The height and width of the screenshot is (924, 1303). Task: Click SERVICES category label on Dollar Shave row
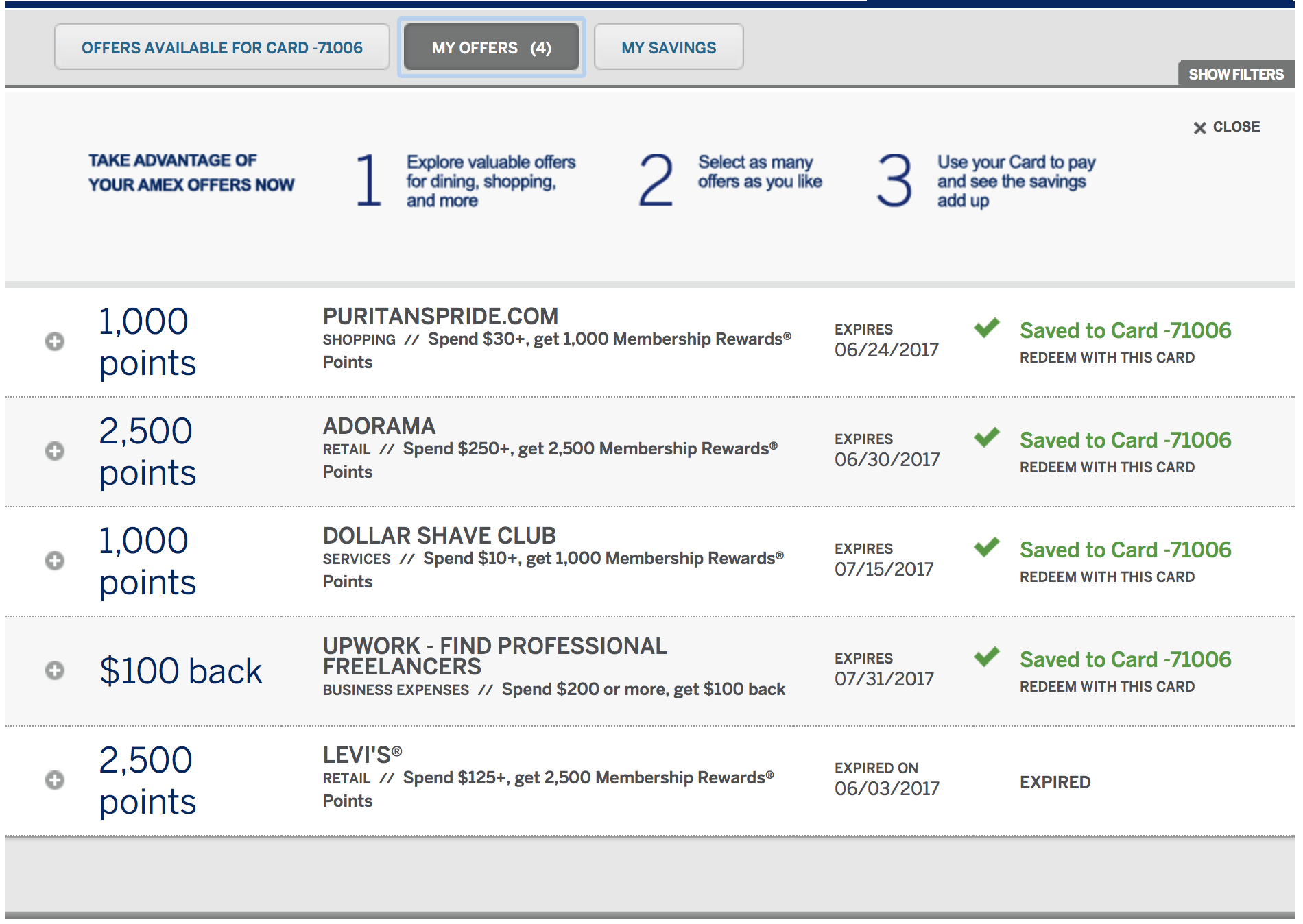[357, 559]
